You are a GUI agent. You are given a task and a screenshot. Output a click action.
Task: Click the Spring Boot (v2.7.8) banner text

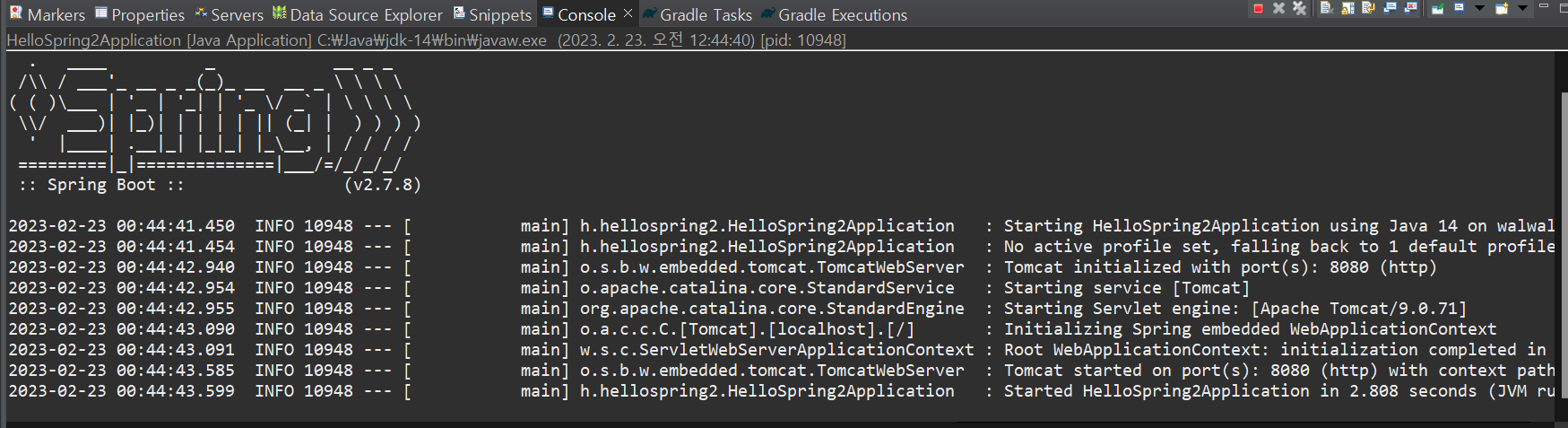[x=220, y=185]
